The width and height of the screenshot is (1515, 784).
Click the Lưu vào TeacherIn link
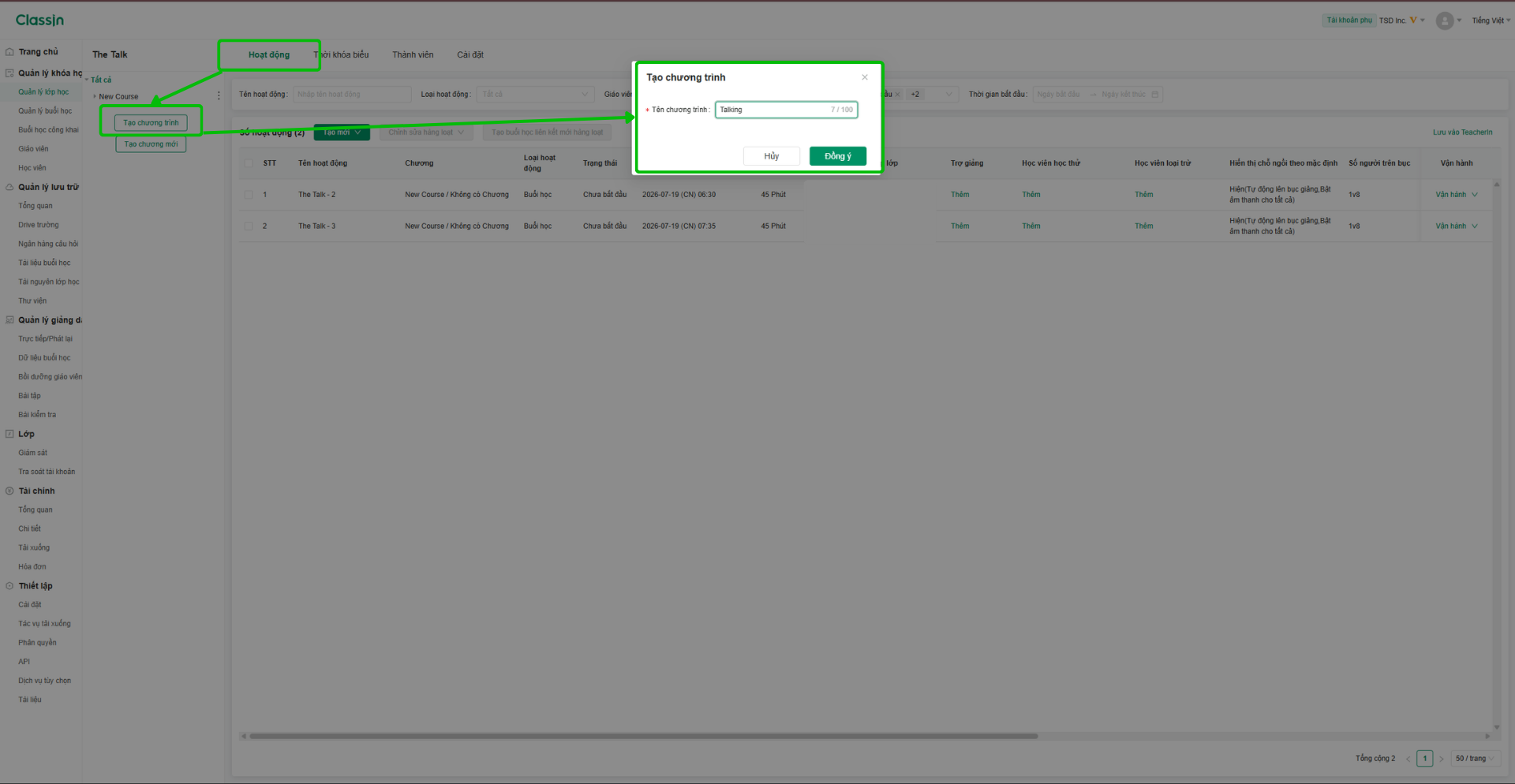[1462, 133]
